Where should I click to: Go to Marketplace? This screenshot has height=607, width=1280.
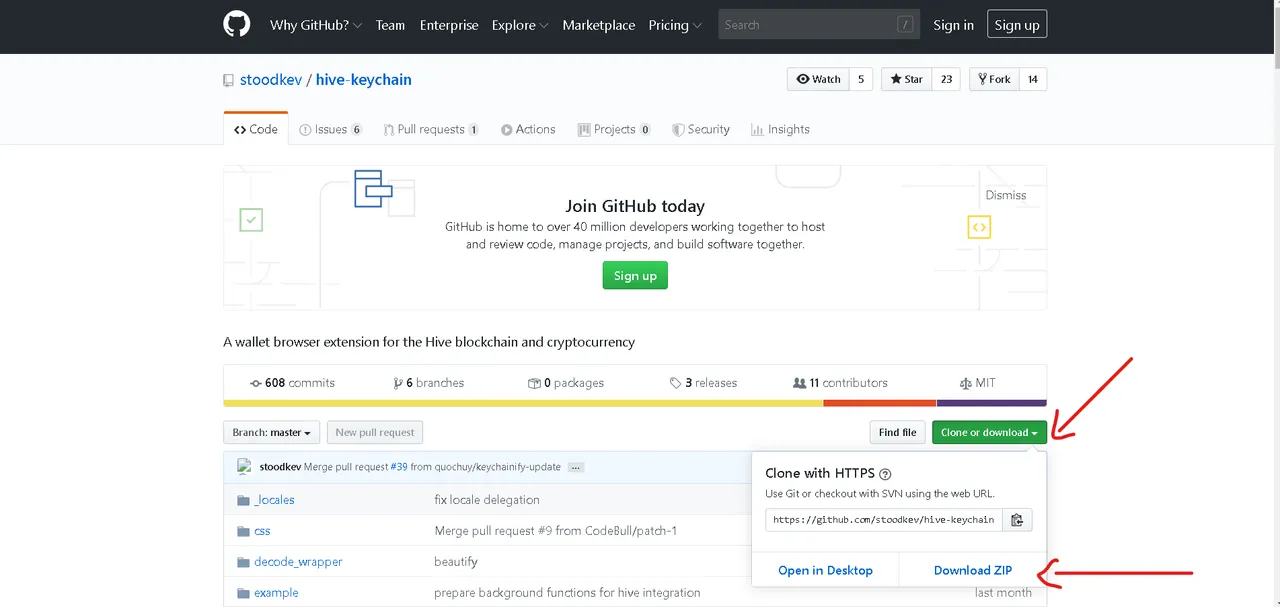599,25
